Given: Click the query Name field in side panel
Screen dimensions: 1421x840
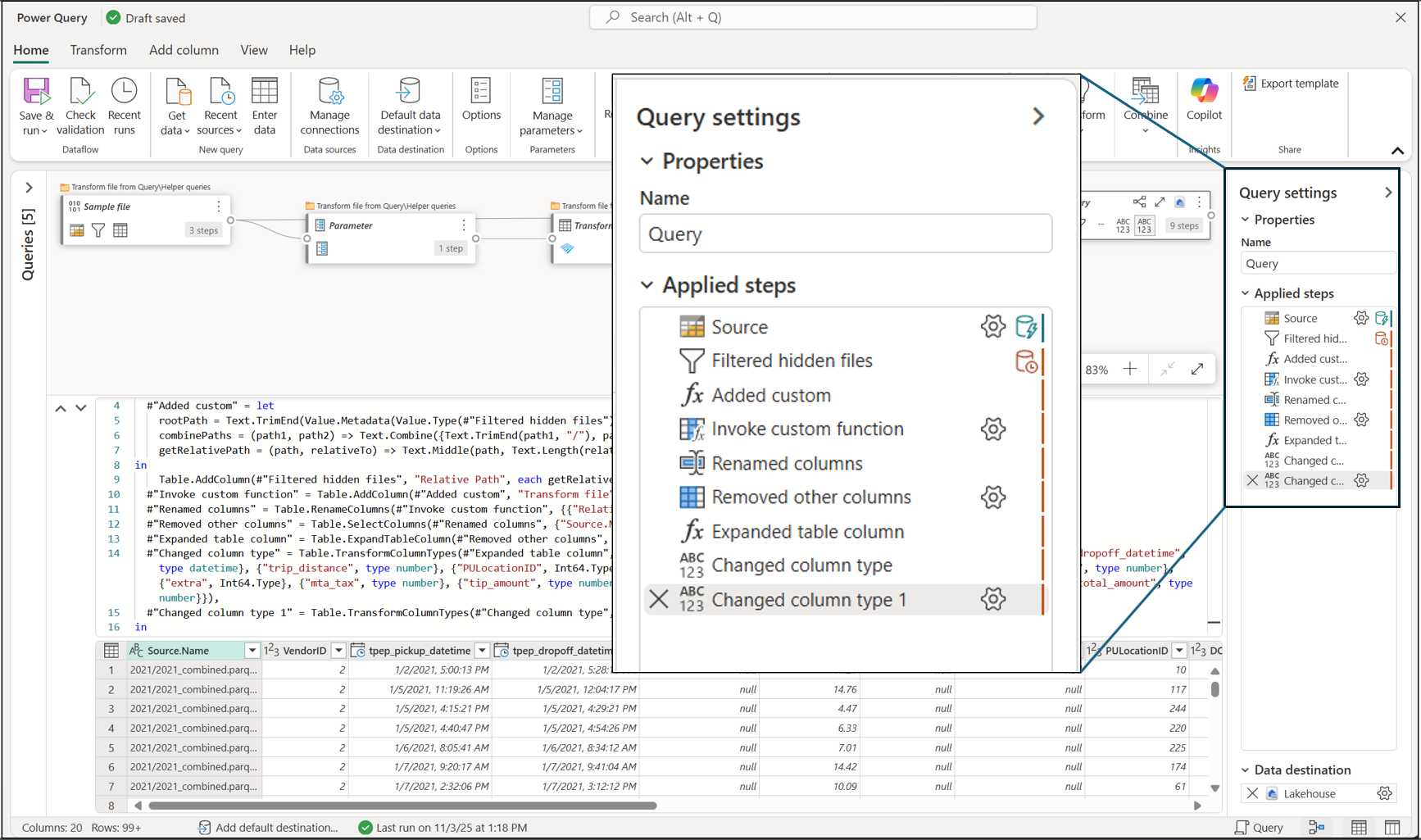Looking at the screenshot, I should [1318, 263].
